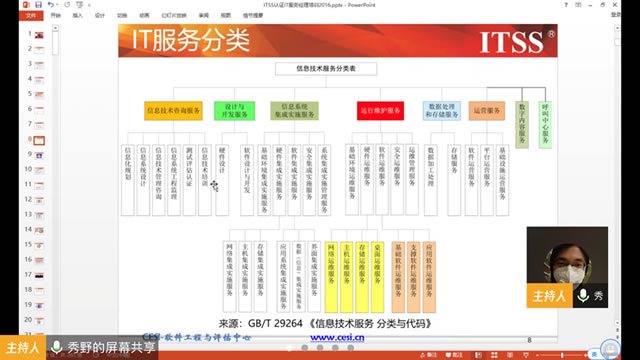Screen dimensions: 640x360
Task: Click the 信息技术服务分类表 title box
Action: point(326,69)
